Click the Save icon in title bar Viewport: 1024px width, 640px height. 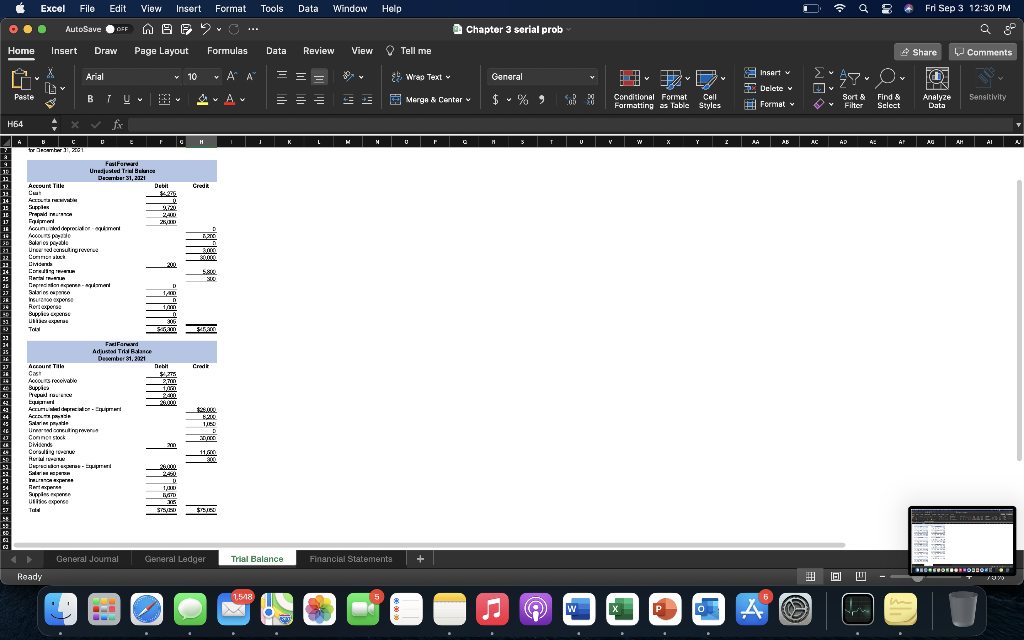point(167,29)
